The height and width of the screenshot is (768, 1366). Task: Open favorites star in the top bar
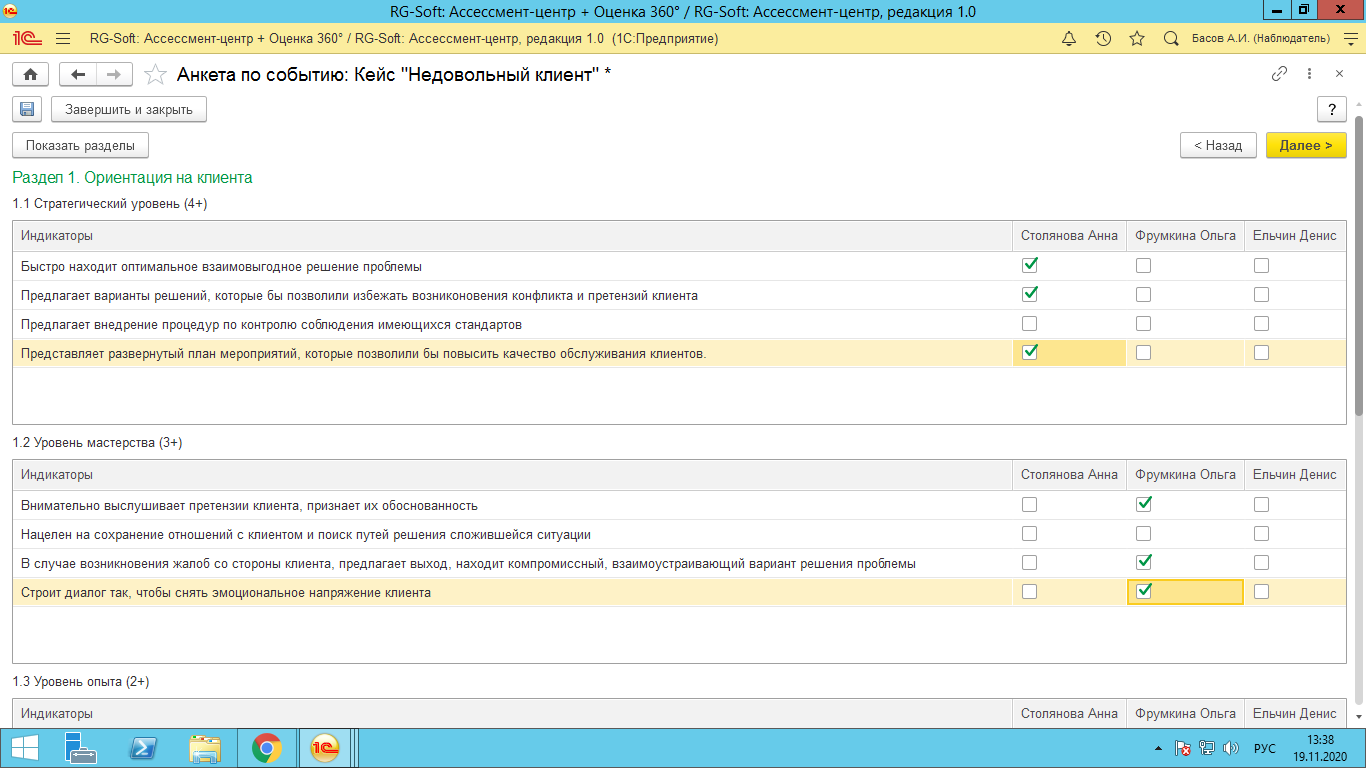click(1137, 39)
